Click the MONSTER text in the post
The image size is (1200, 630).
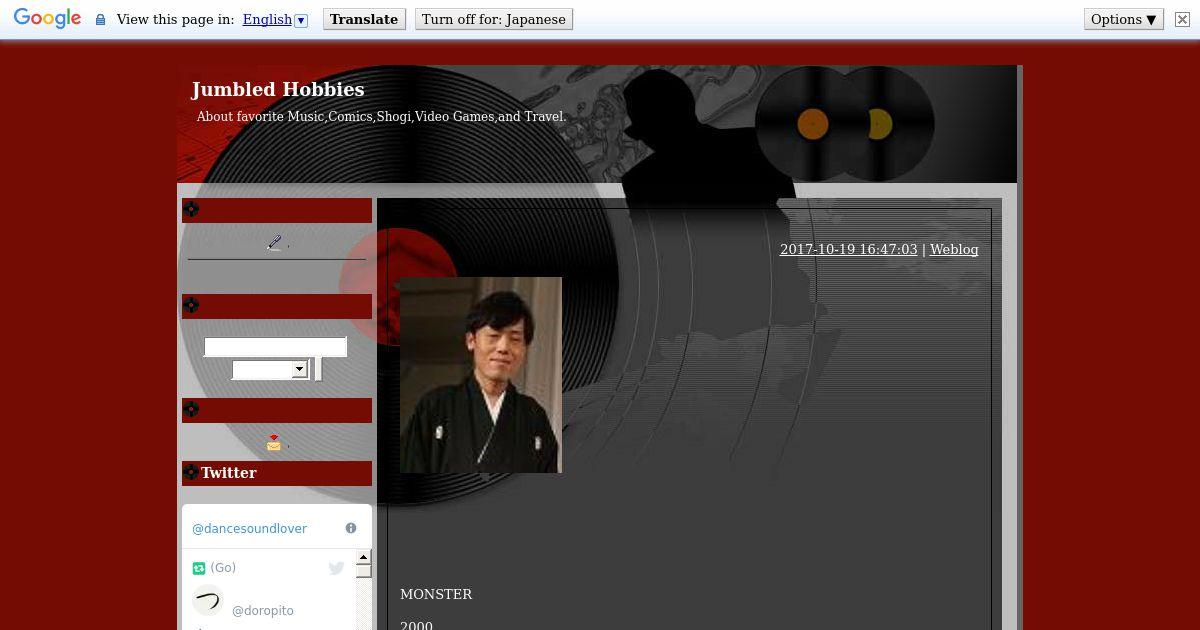(436, 594)
